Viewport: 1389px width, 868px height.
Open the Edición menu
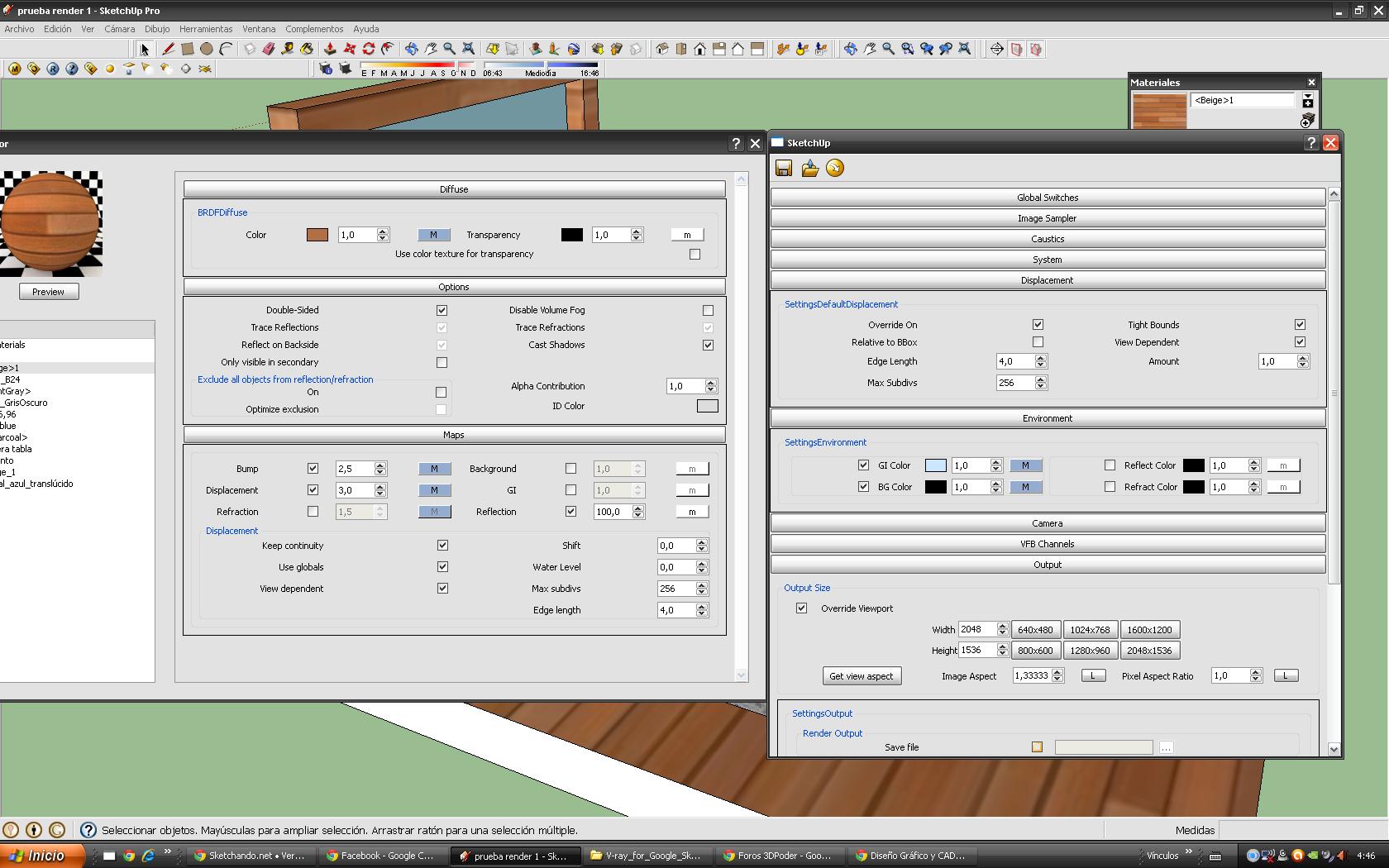coord(57,29)
